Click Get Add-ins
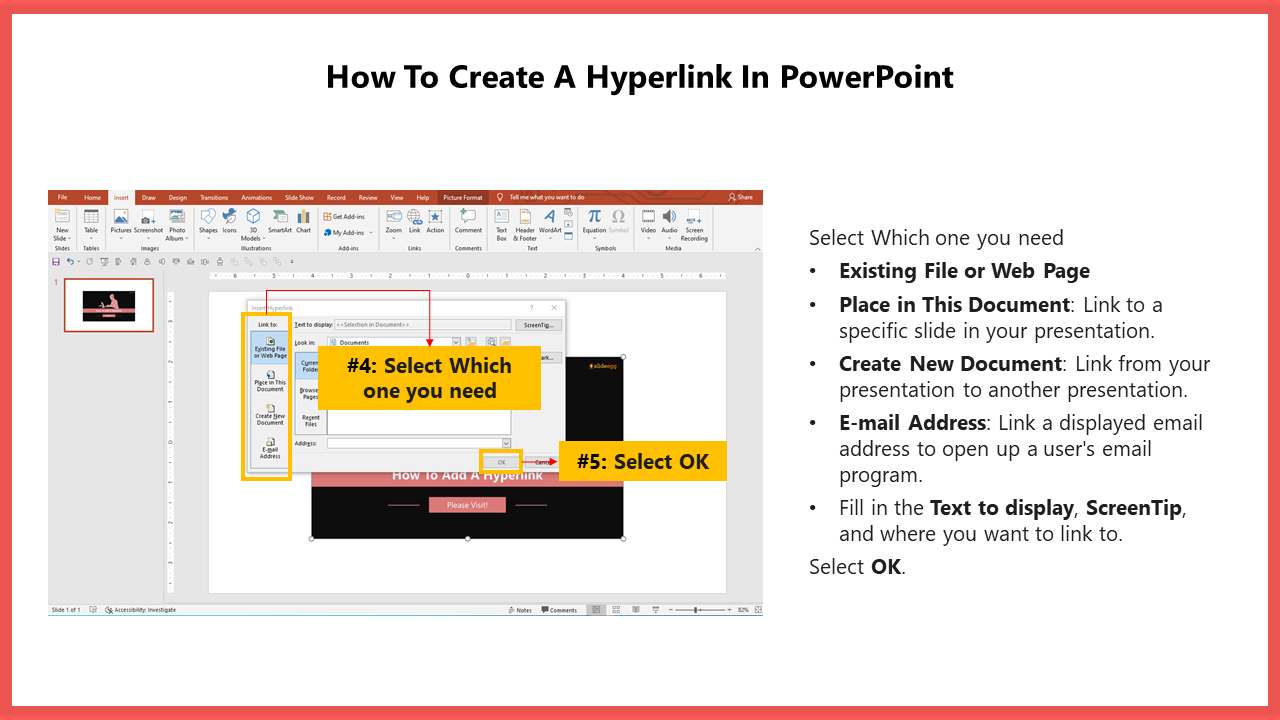1280x720 pixels. 344,216
